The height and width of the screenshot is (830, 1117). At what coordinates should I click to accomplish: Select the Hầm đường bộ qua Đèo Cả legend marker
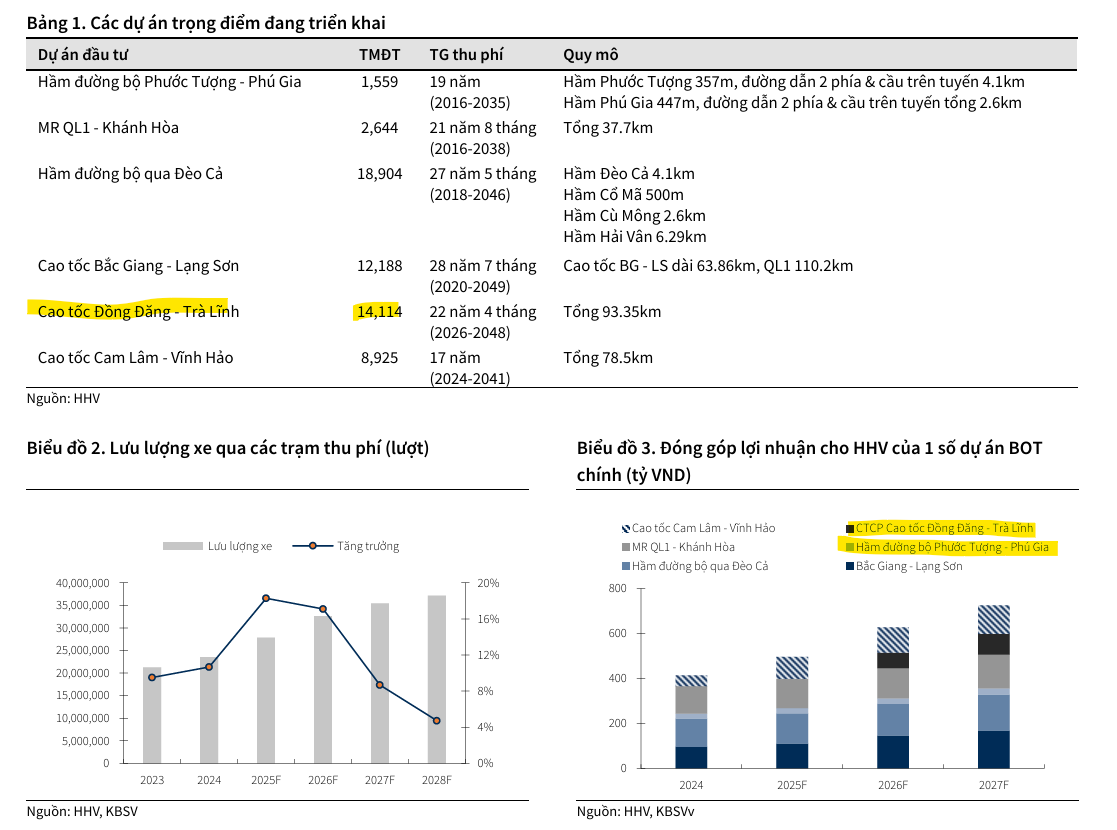point(625,566)
